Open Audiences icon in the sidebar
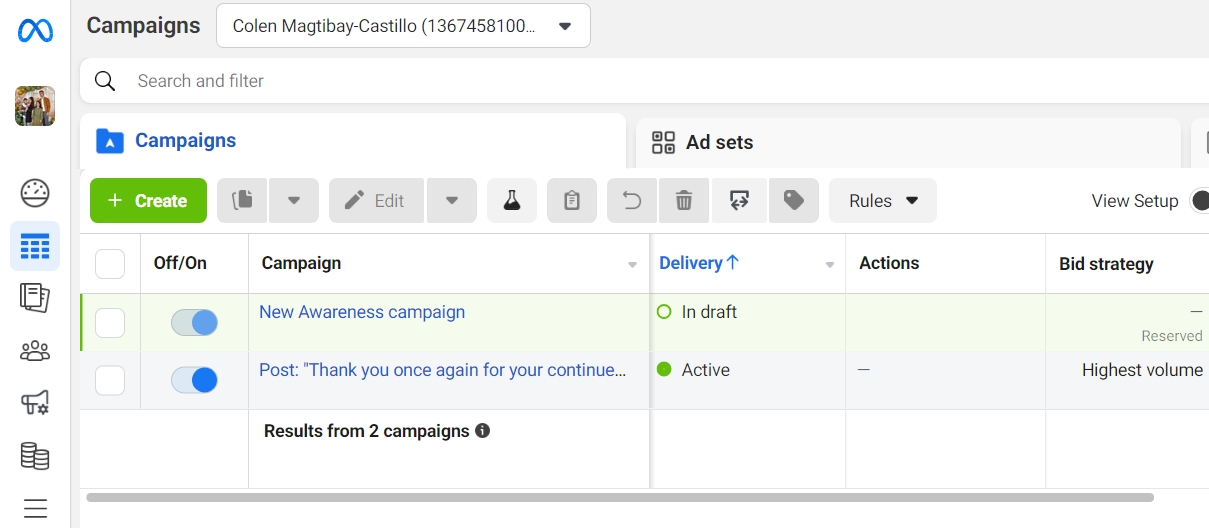This screenshot has width=1209, height=528. tap(35, 350)
